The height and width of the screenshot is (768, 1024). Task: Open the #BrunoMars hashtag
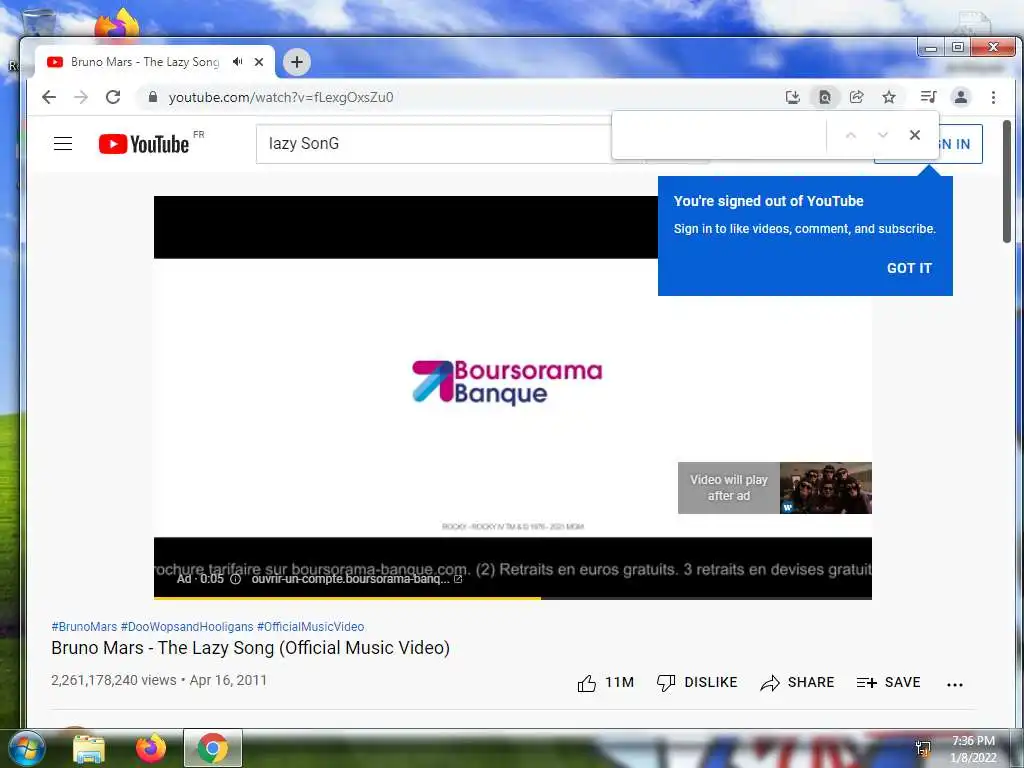tap(84, 626)
